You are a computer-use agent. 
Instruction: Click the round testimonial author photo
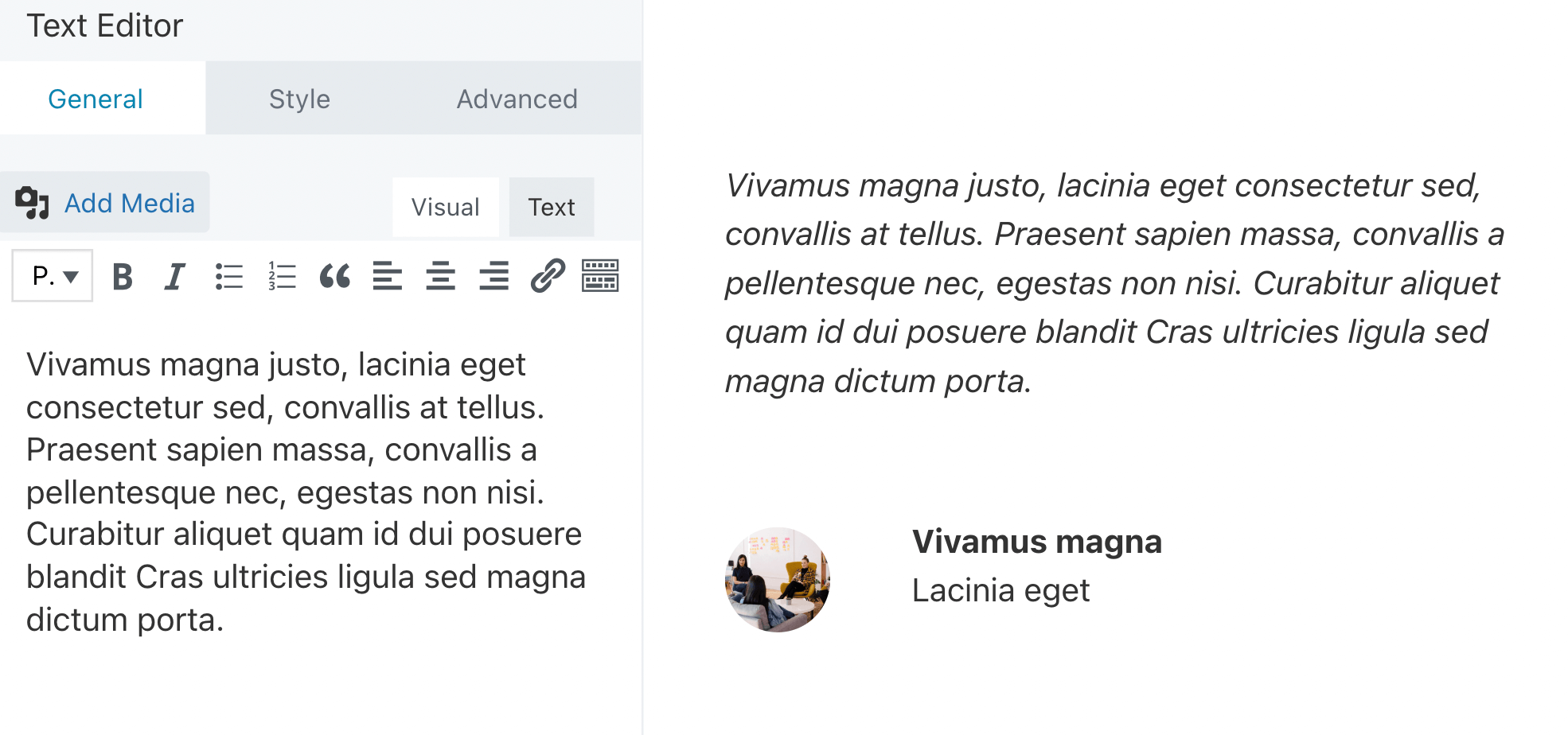coord(778,579)
